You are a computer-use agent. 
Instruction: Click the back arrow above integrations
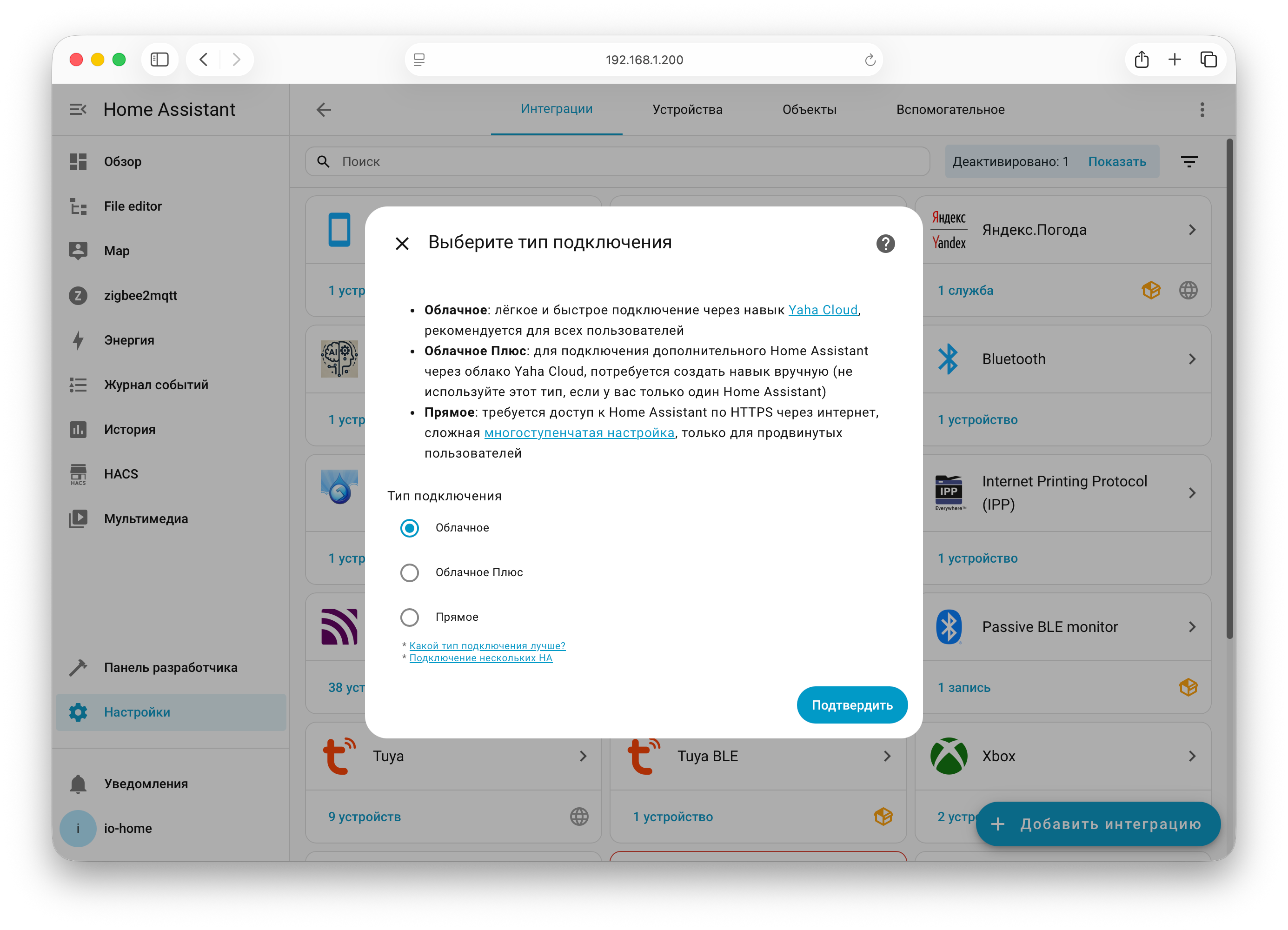(x=324, y=110)
